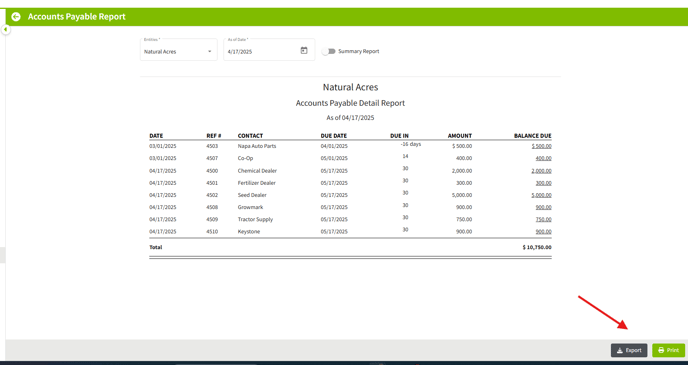688x365 pixels.
Task: Click the 400.00 Co-Op balance link
Action: click(x=543, y=158)
